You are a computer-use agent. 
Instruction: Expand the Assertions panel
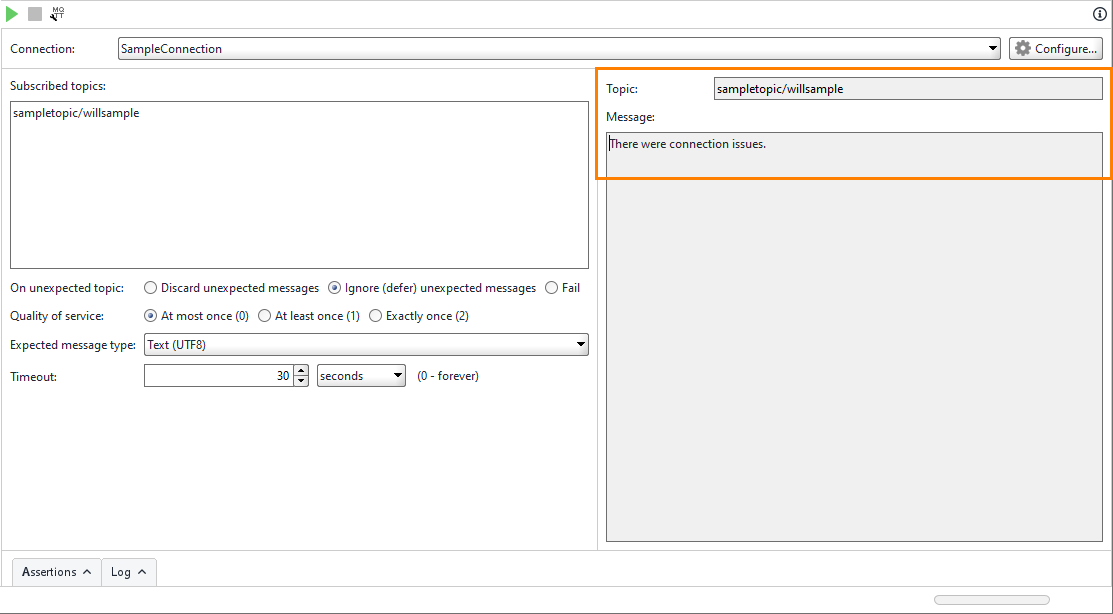click(x=56, y=571)
